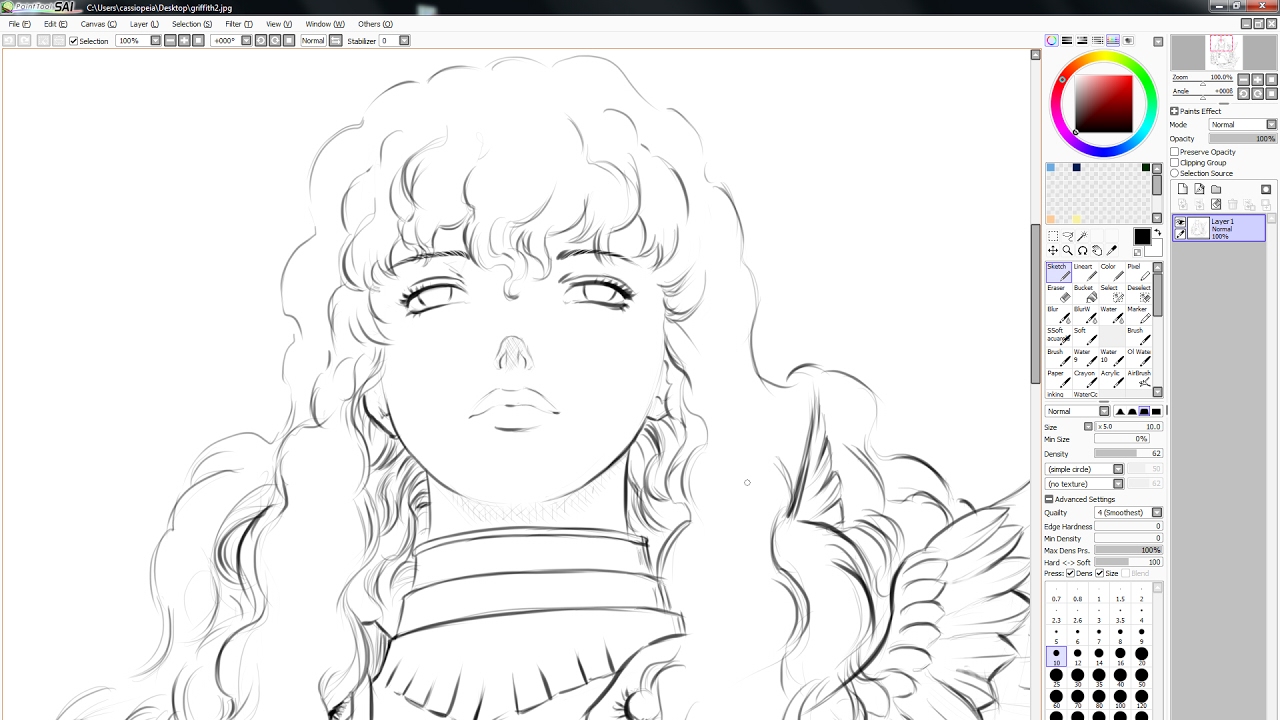Select the Lineart pen tool

click(1088, 274)
